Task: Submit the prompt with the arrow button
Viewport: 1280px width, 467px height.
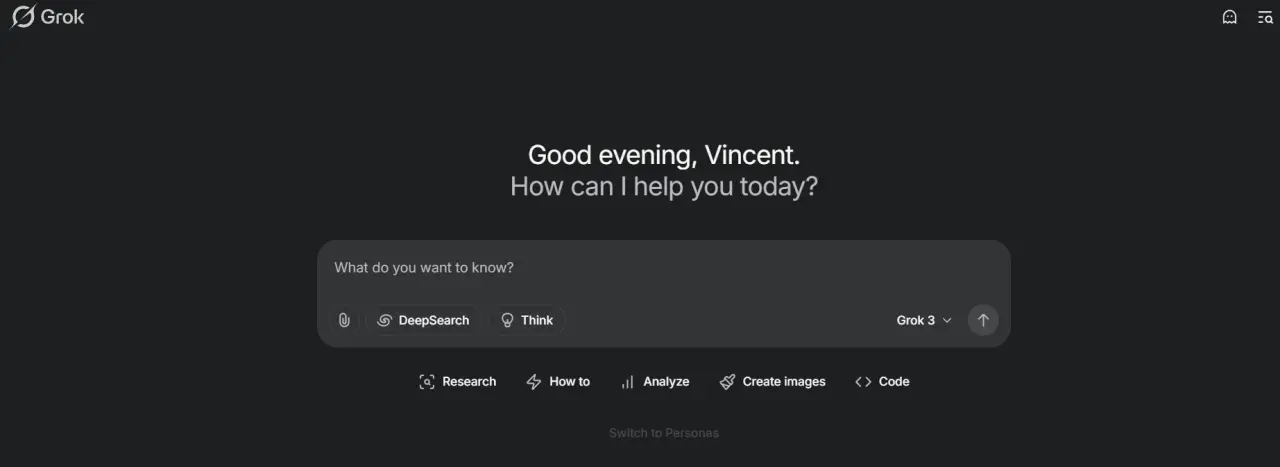Action: (x=983, y=320)
